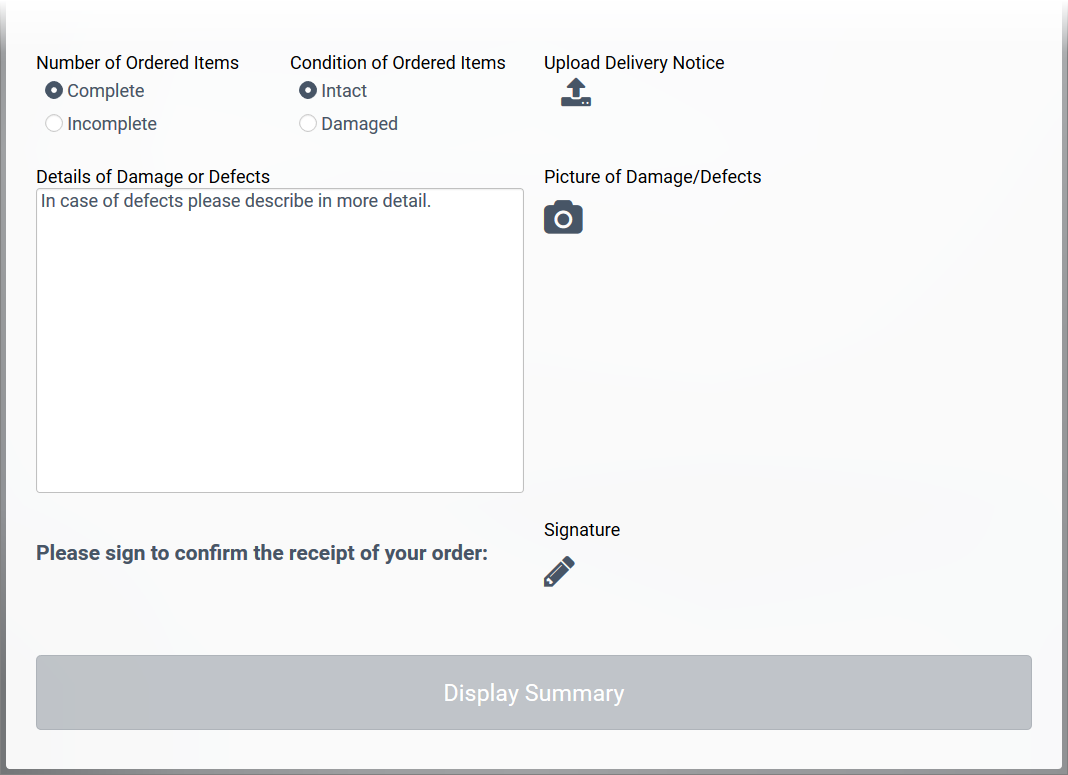
Task: Mark the order condition as Damaged
Action: 308,123
